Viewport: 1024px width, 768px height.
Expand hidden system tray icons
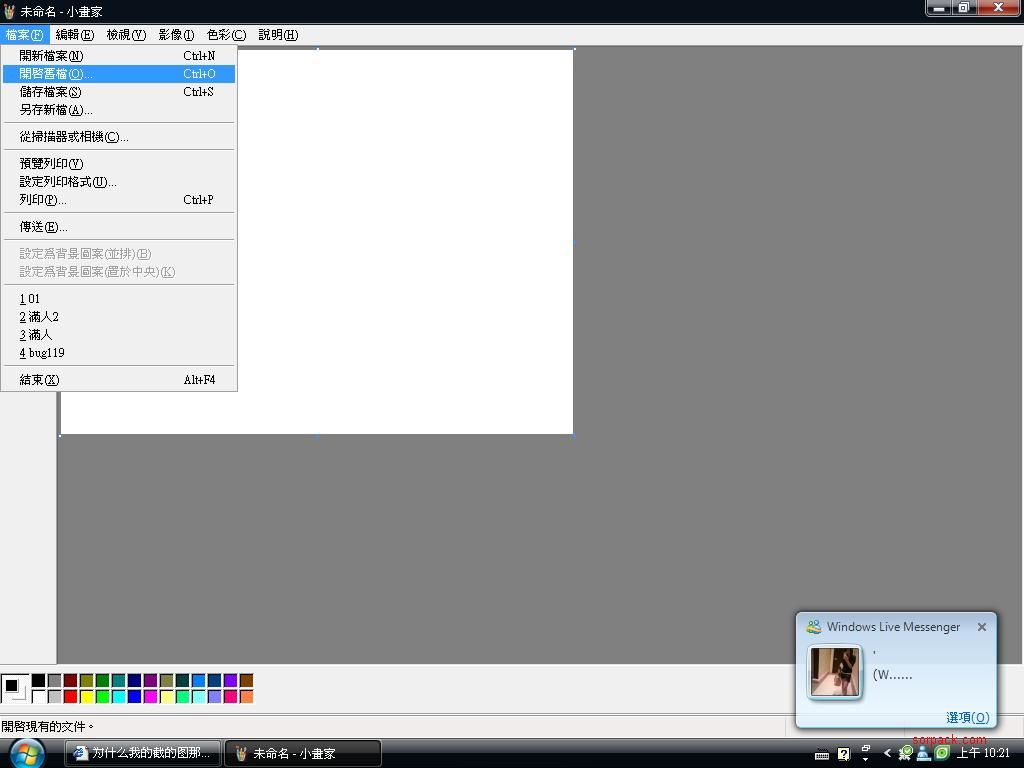click(886, 753)
